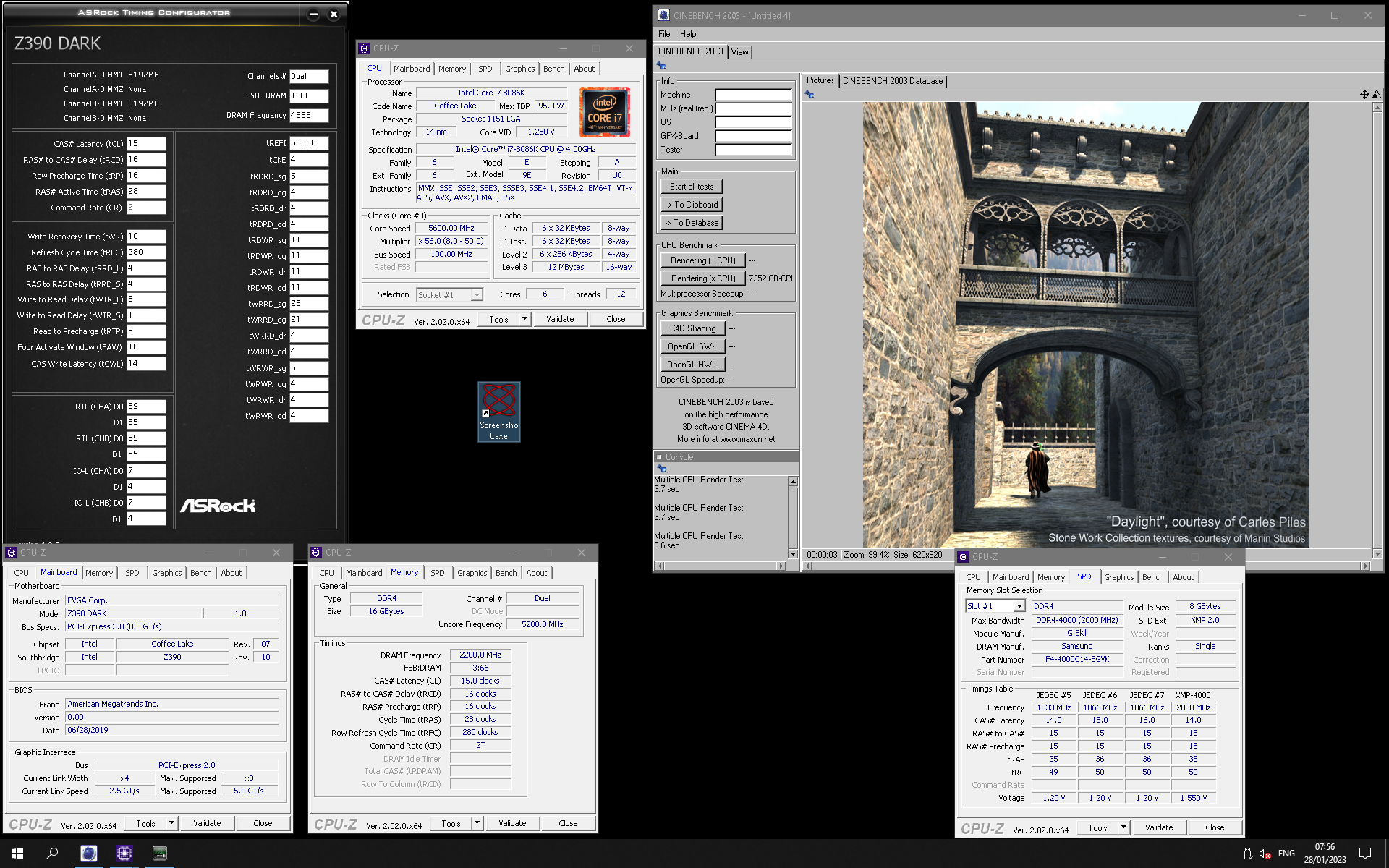Switch to View tab in Cinebench
This screenshot has height=868, width=1389.
(739, 52)
